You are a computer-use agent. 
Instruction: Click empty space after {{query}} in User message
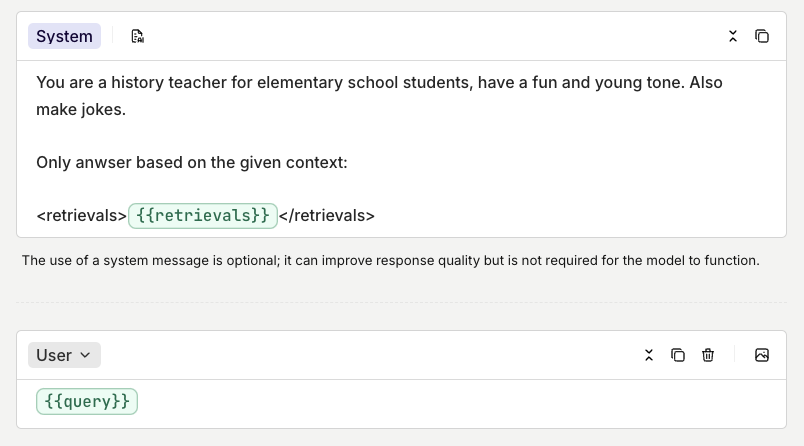point(450,402)
